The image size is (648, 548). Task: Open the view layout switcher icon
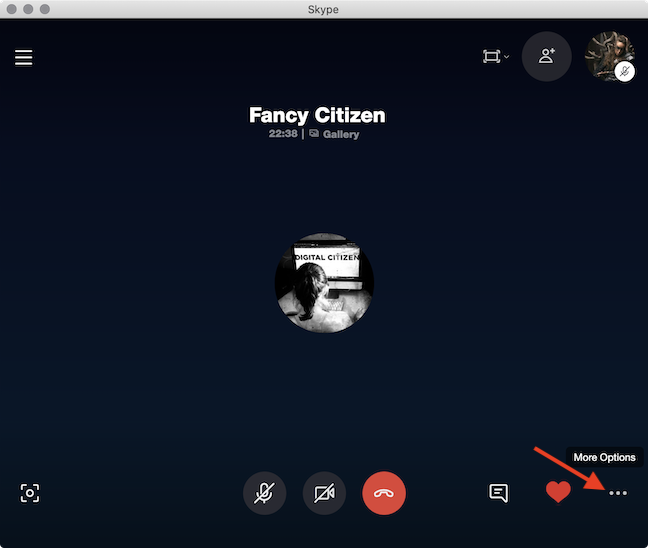pos(491,56)
